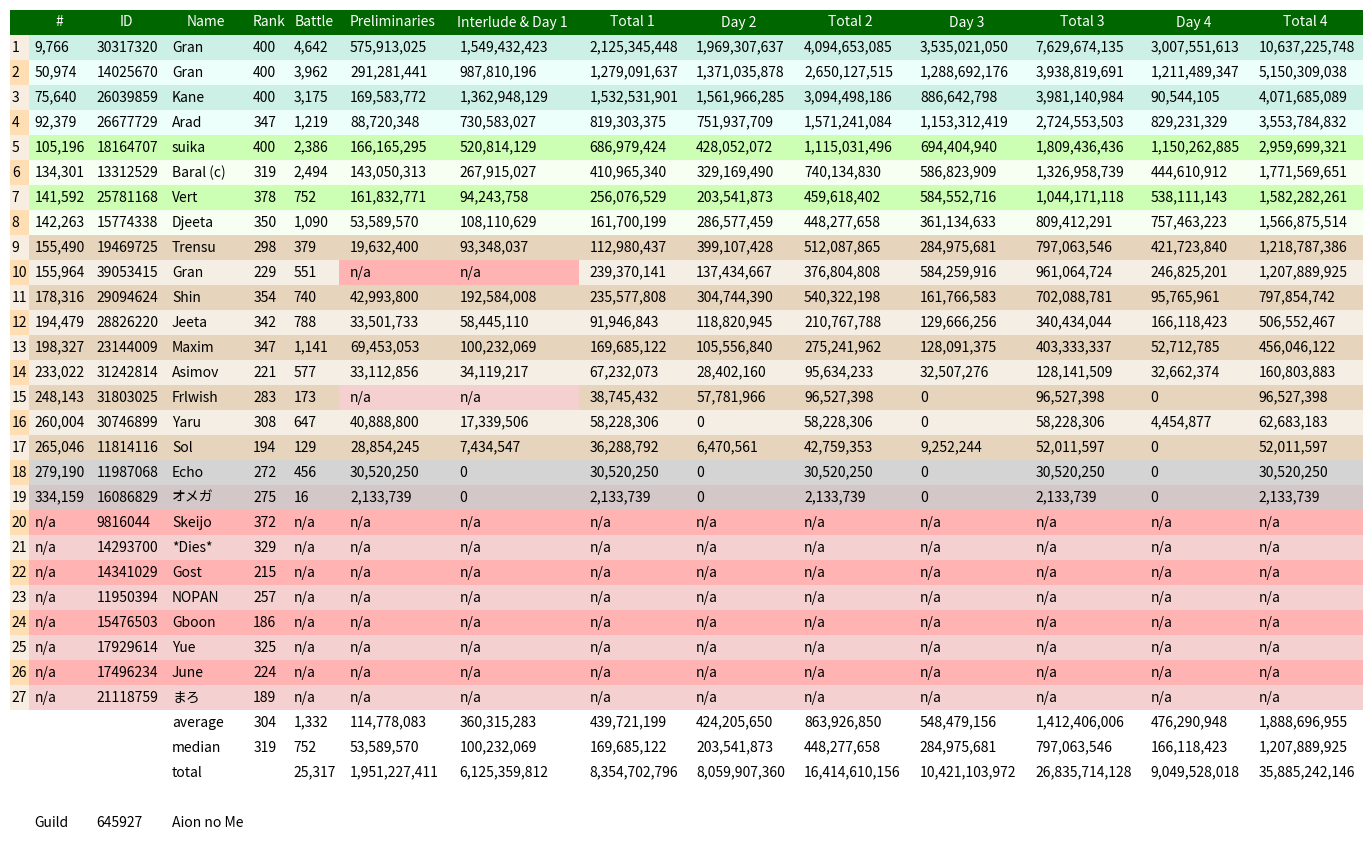Image resolution: width=1372 pixels, height=845 pixels.
Task: Select the average rank cell 304
Action: [265, 722]
